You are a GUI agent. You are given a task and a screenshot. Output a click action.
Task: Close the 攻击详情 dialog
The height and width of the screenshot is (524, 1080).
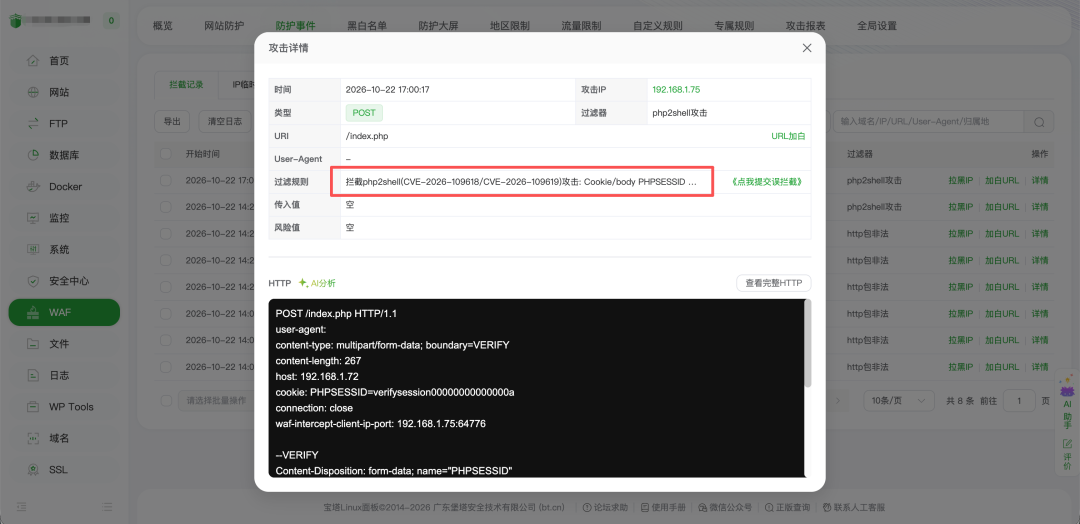click(x=807, y=48)
